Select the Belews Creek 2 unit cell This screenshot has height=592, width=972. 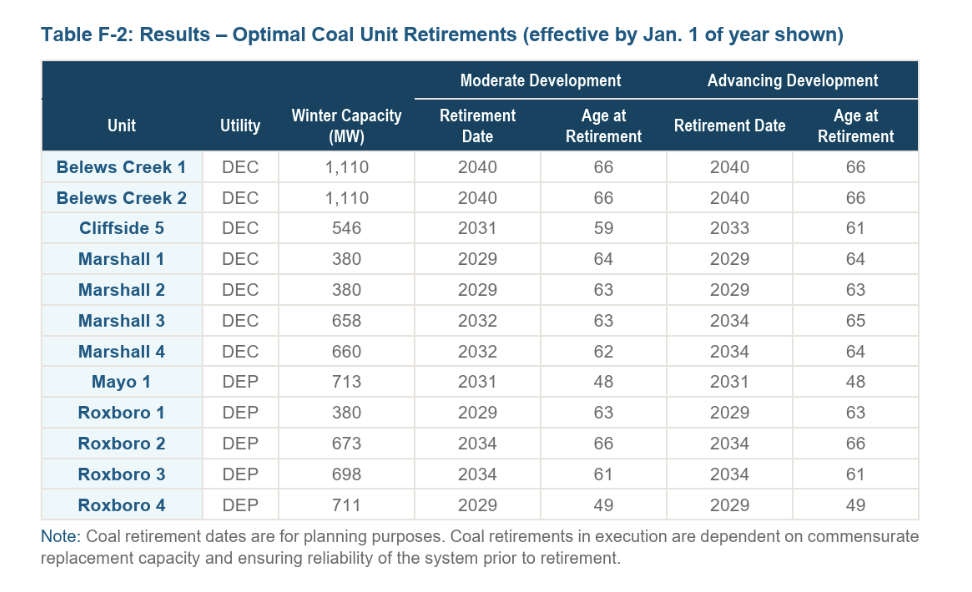[x=121, y=198]
